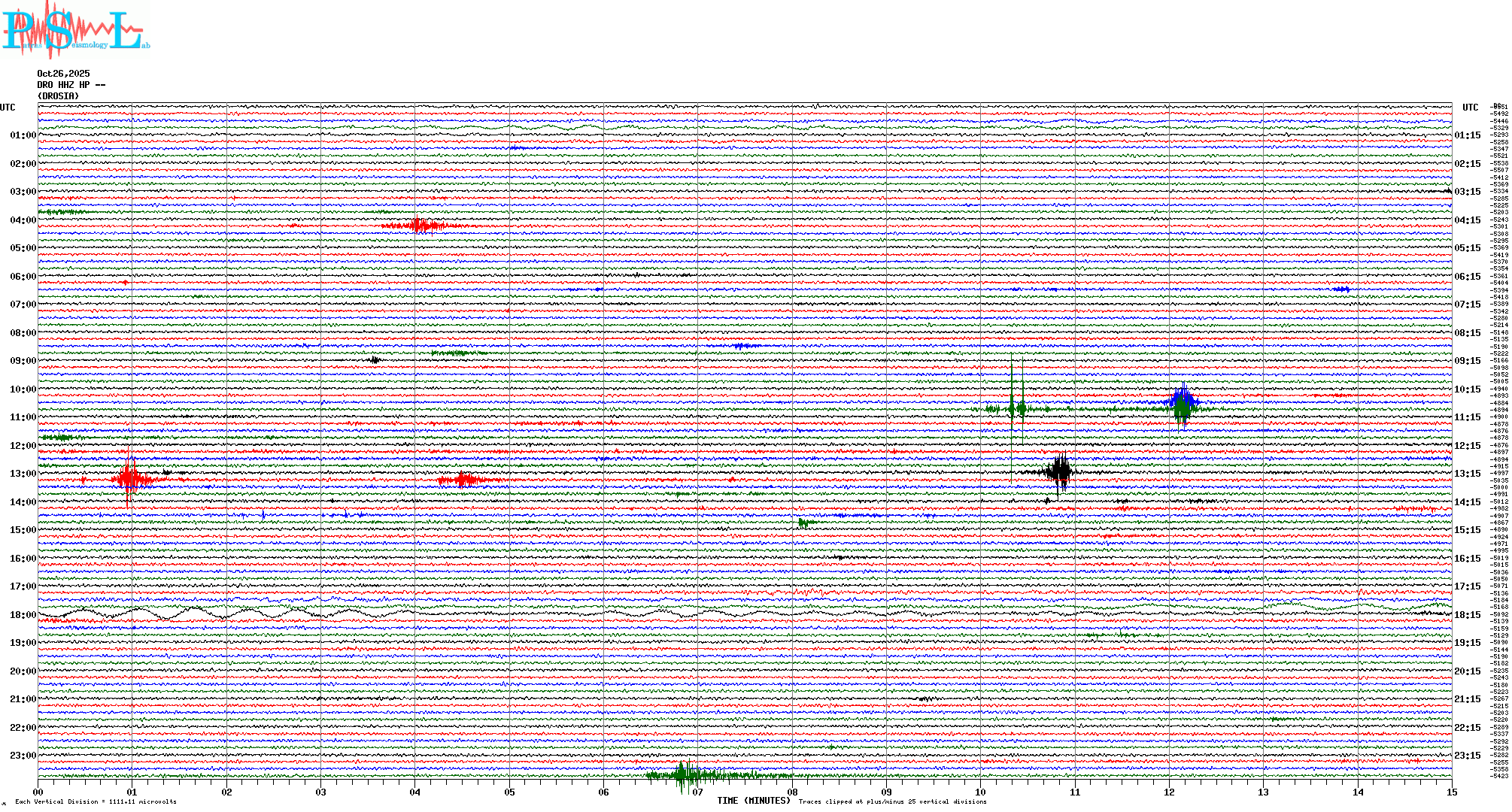Click the Each Vertical Division footnote
This screenshot has width=1512, height=812.
96,801
